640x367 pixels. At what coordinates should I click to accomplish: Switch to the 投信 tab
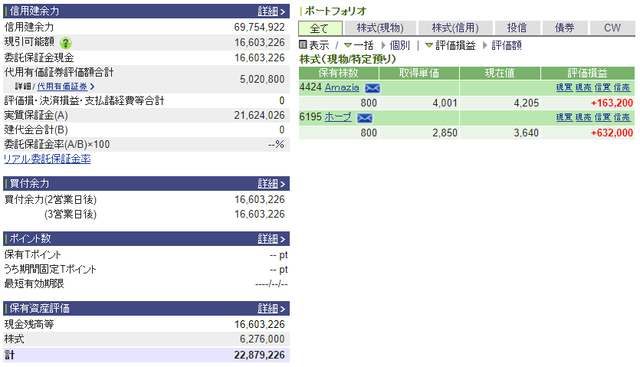coord(517,28)
